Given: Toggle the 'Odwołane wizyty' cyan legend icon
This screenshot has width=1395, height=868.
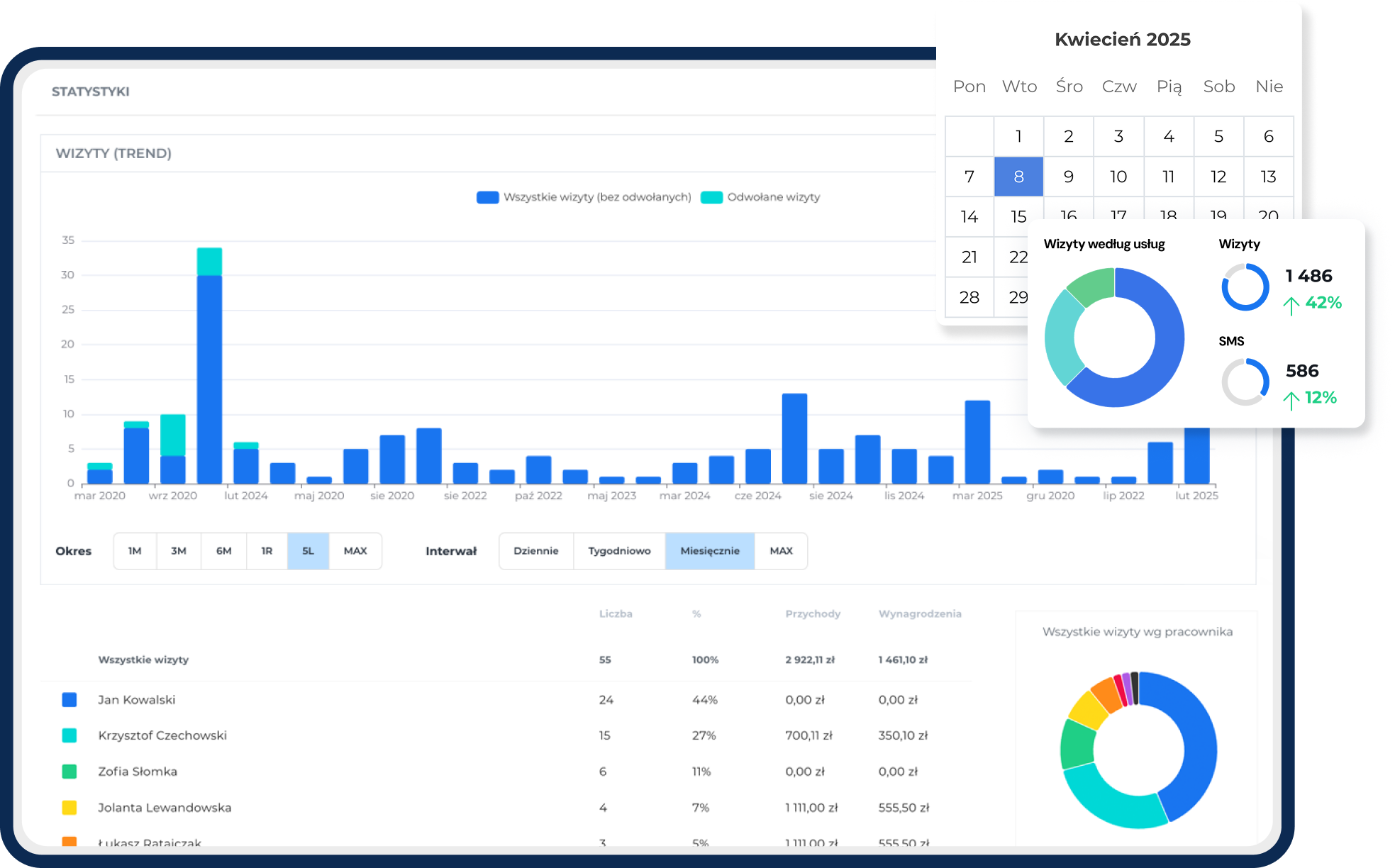Looking at the screenshot, I should point(711,197).
